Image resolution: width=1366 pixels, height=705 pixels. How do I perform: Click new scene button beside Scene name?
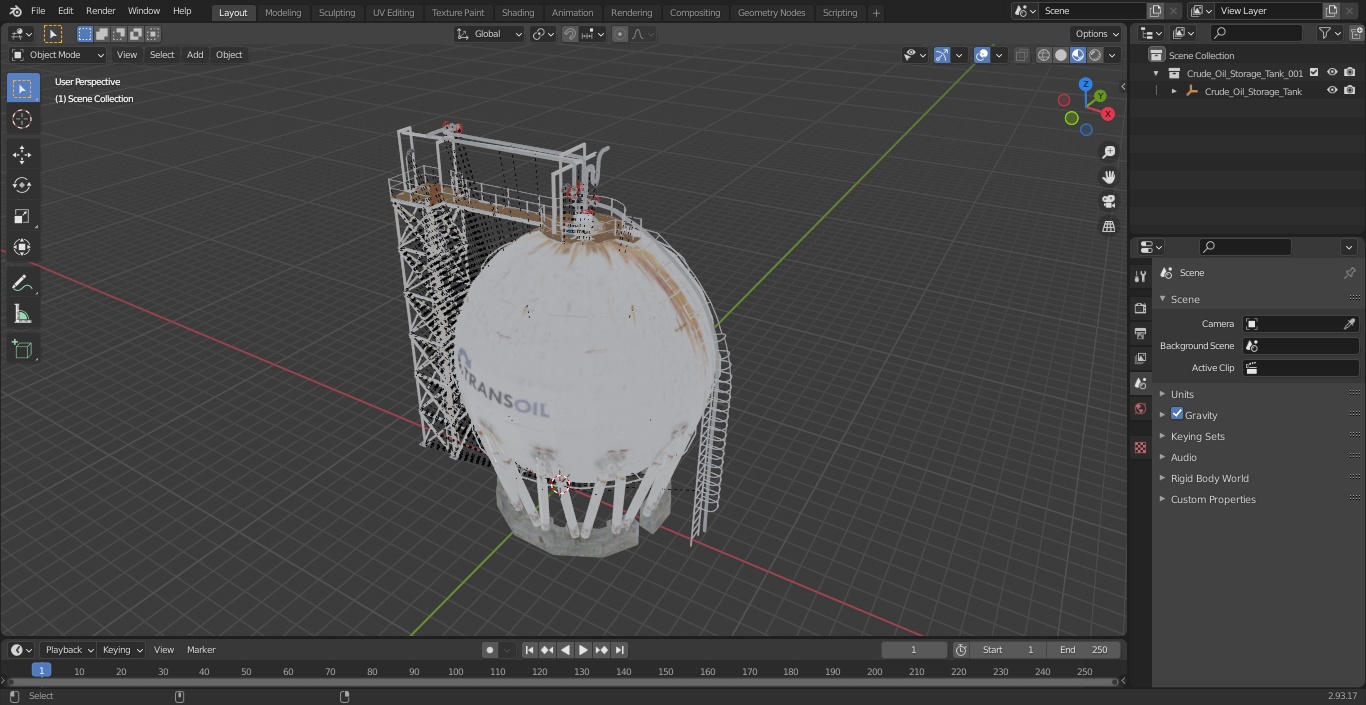click(x=1155, y=11)
